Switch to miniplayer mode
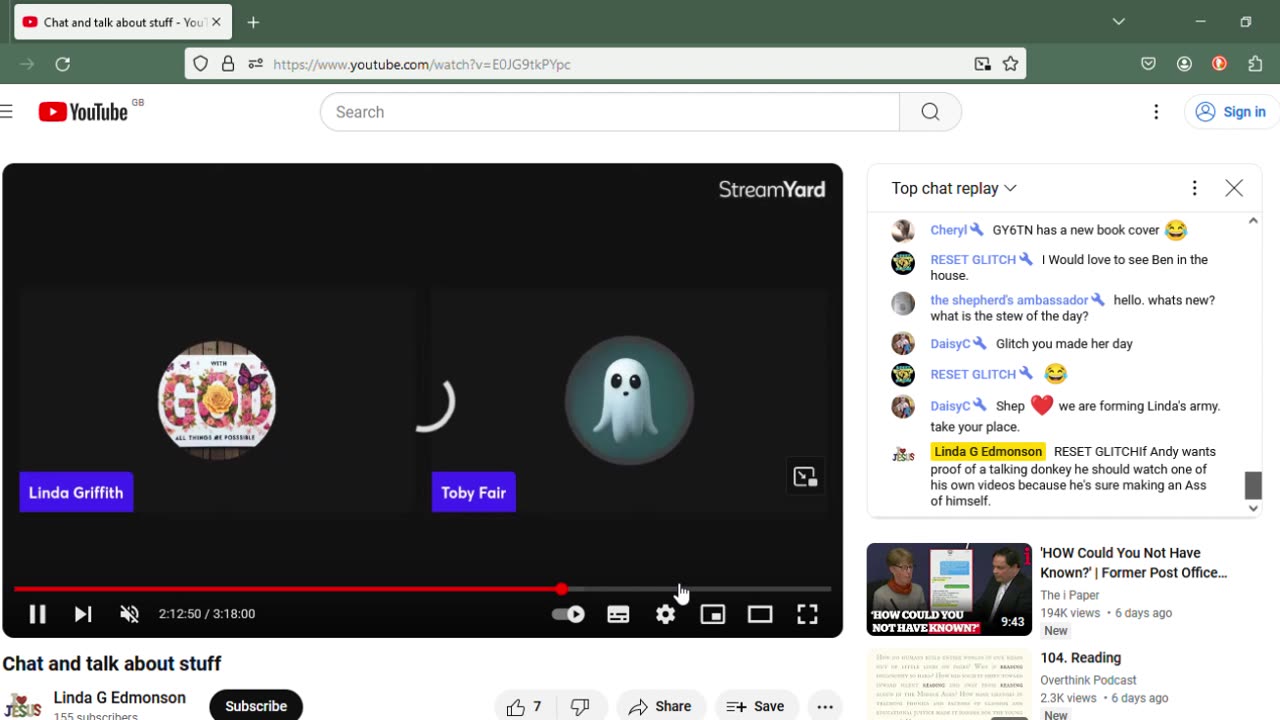The image size is (1280, 720). click(x=712, y=614)
